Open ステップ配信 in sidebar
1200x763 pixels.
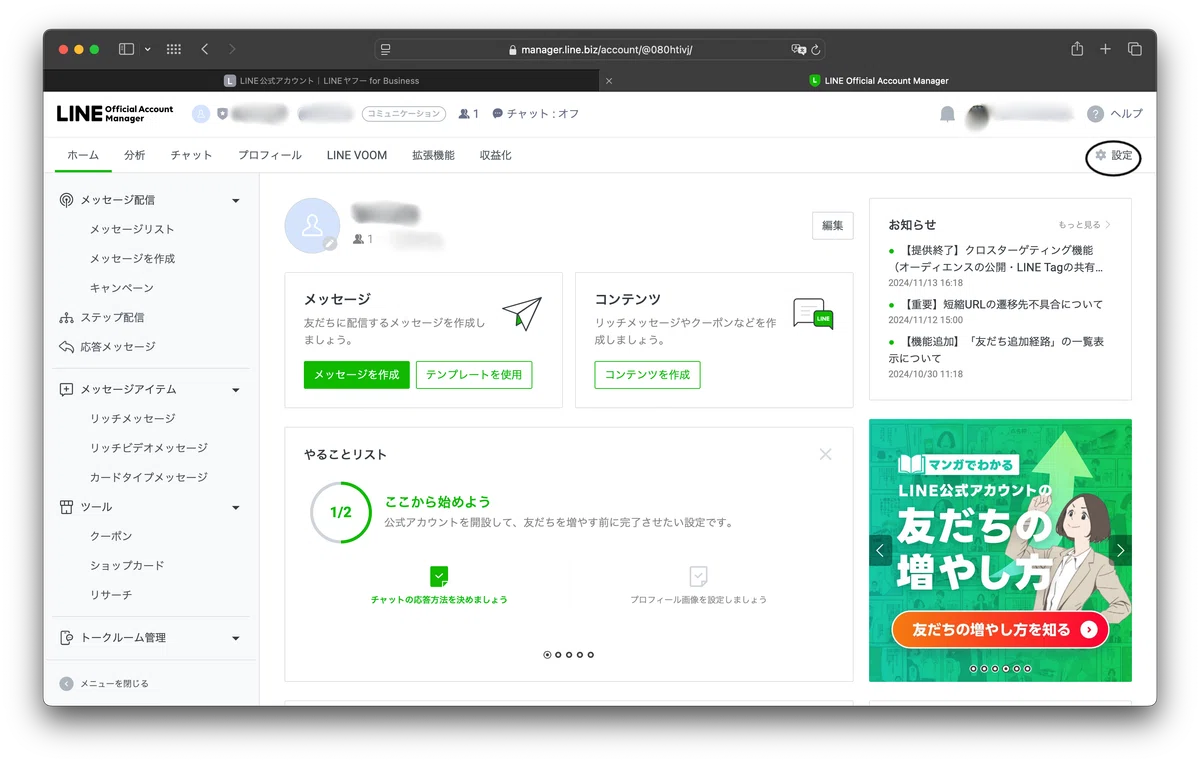point(112,317)
